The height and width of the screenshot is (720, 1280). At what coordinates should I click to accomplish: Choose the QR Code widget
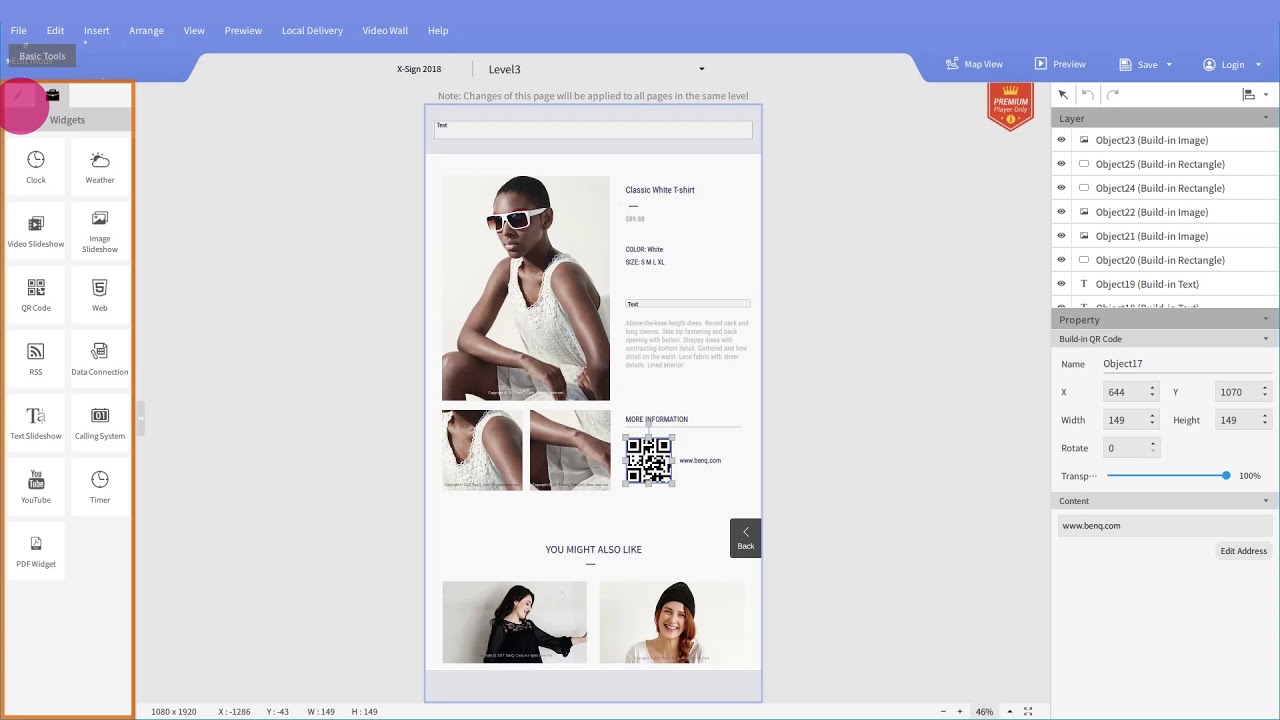[x=36, y=295]
